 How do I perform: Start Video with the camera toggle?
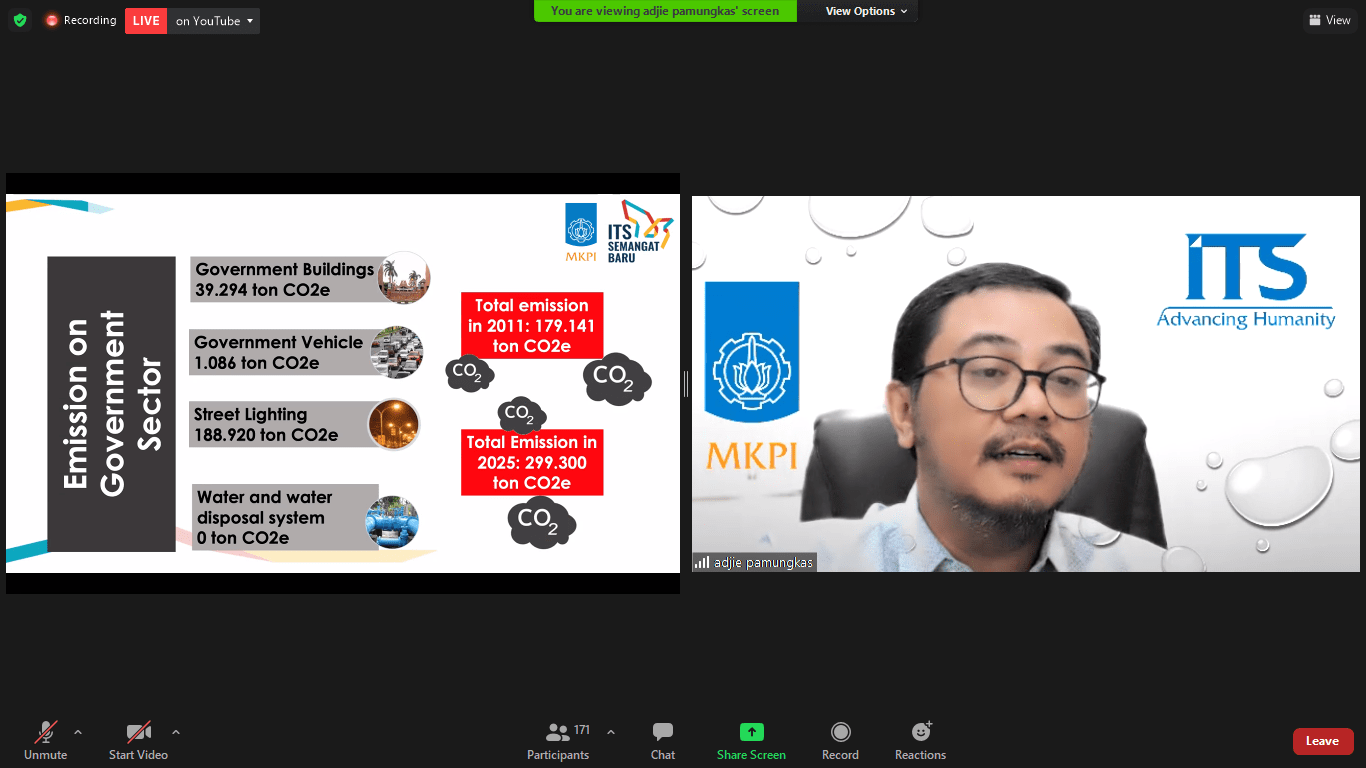point(138,741)
